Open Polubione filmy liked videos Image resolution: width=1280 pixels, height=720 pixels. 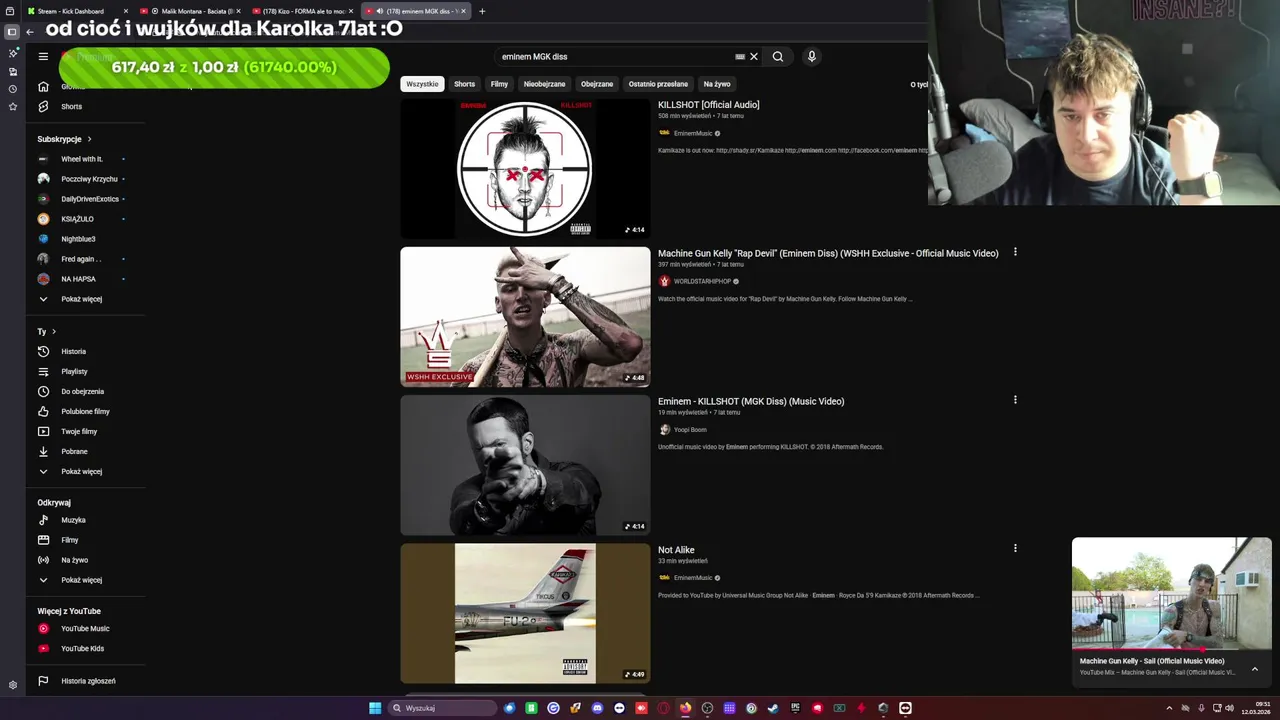tap(85, 411)
